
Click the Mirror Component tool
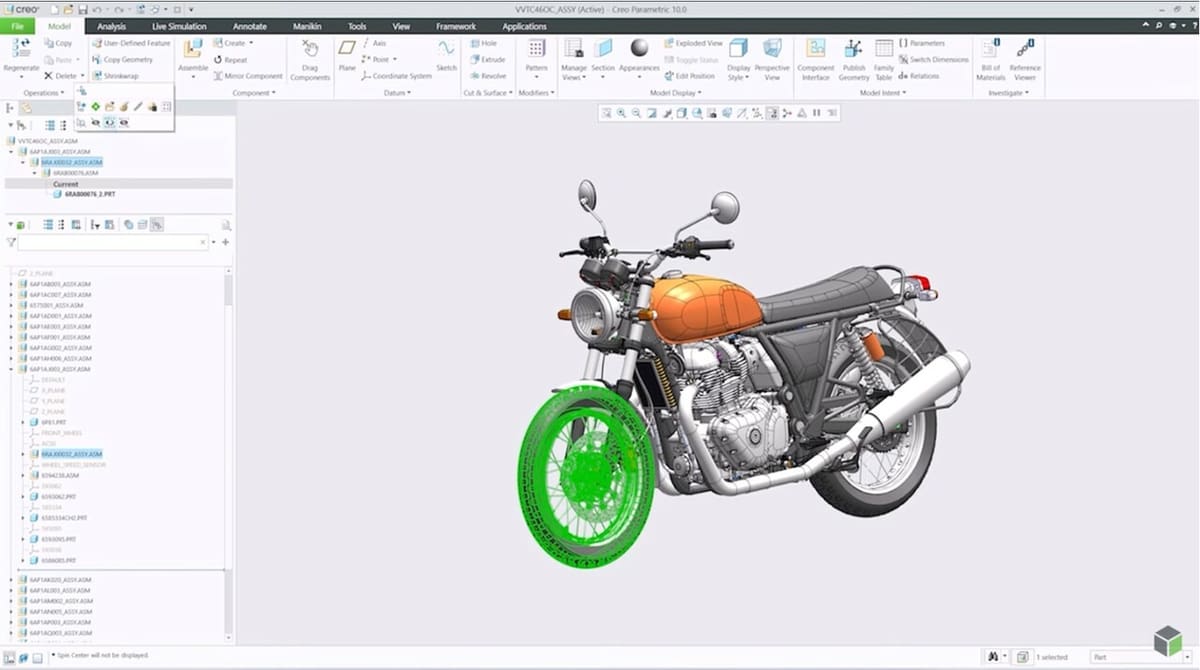248,76
